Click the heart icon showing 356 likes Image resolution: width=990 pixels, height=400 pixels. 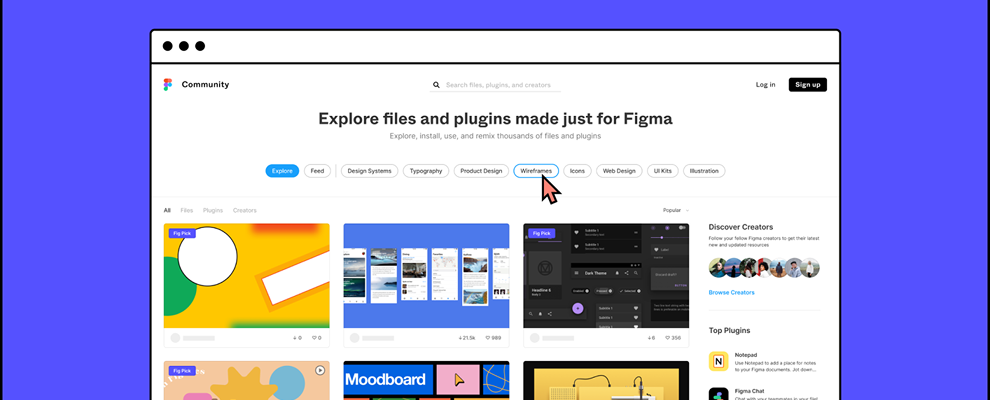click(667, 338)
